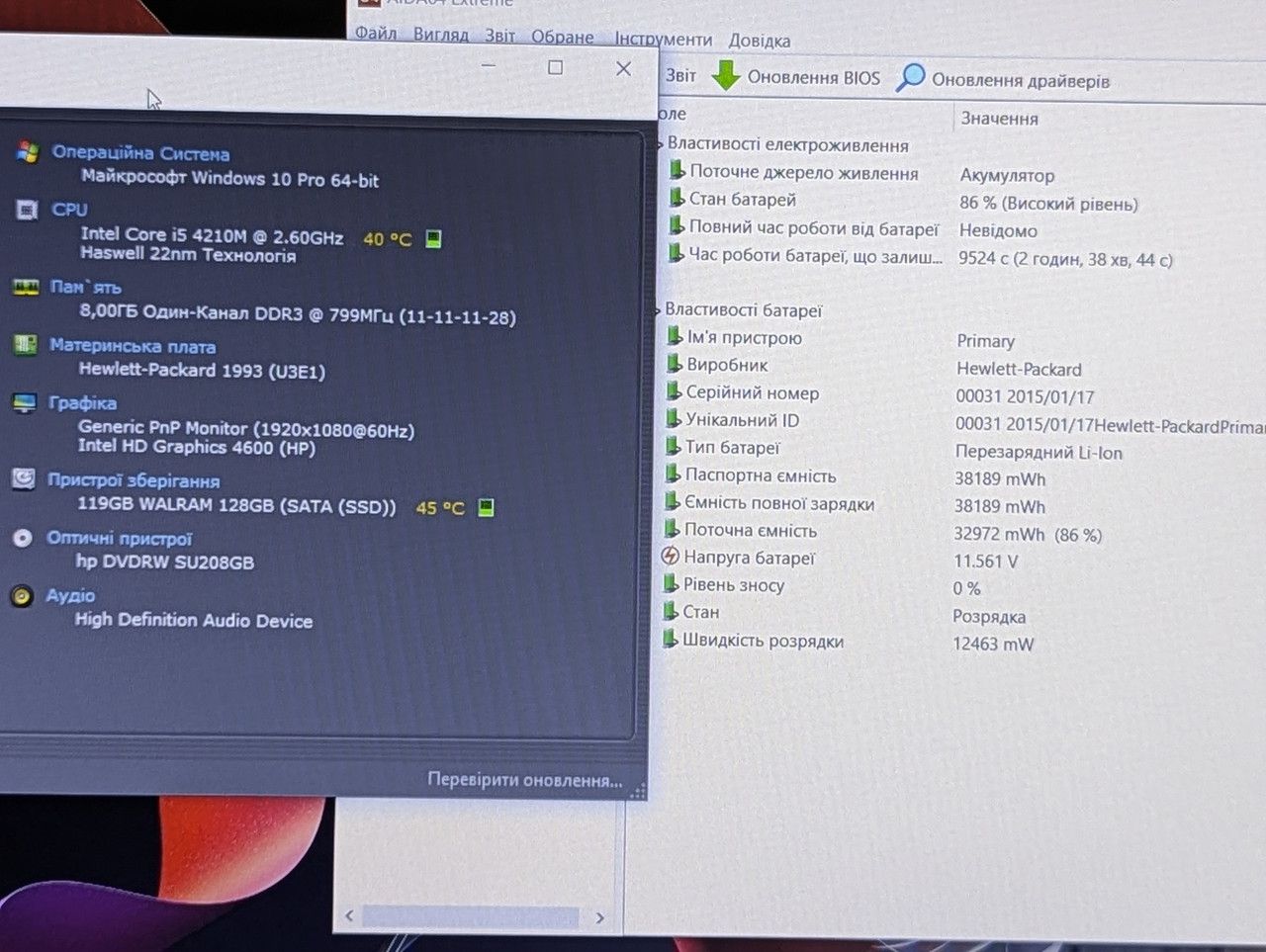Select the discharge rate value 12463 mW
Screen dimensions: 1266x952
pos(993,645)
